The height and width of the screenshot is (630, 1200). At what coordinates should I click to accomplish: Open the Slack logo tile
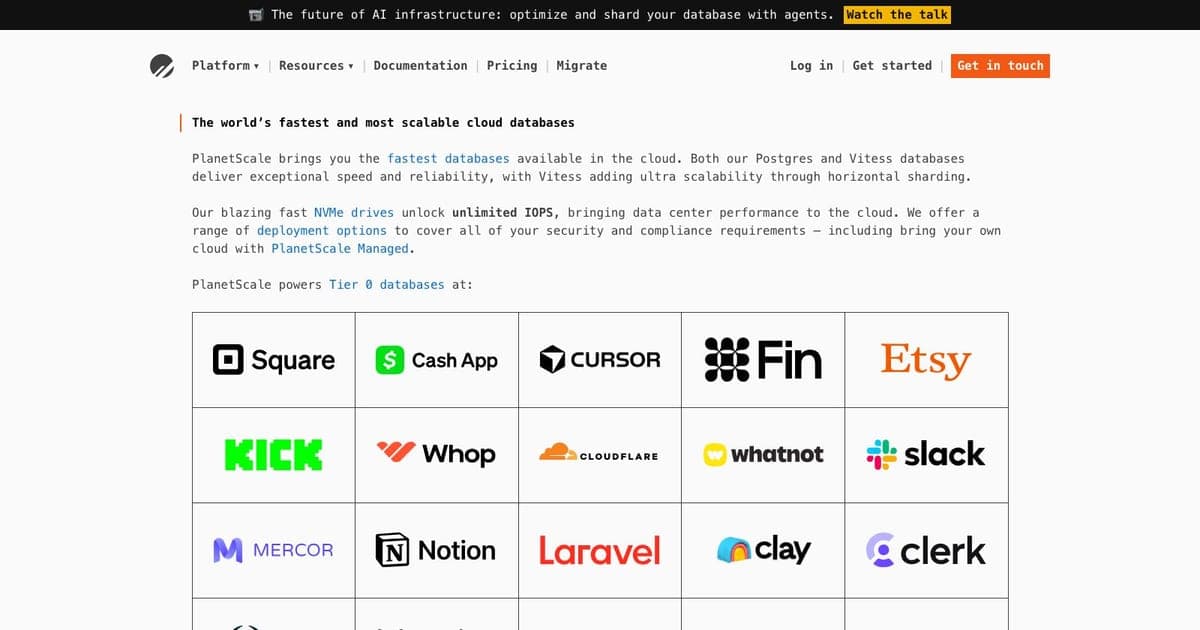pyautogui.click(x=926, y=454)
